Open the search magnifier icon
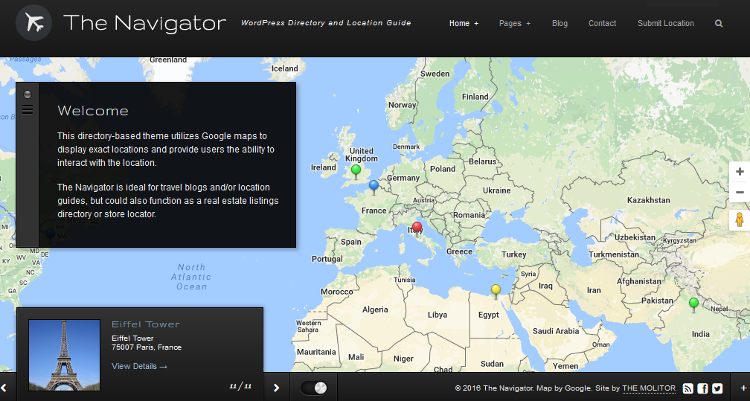This screenshot has height=401, width=750. (718, 23)
